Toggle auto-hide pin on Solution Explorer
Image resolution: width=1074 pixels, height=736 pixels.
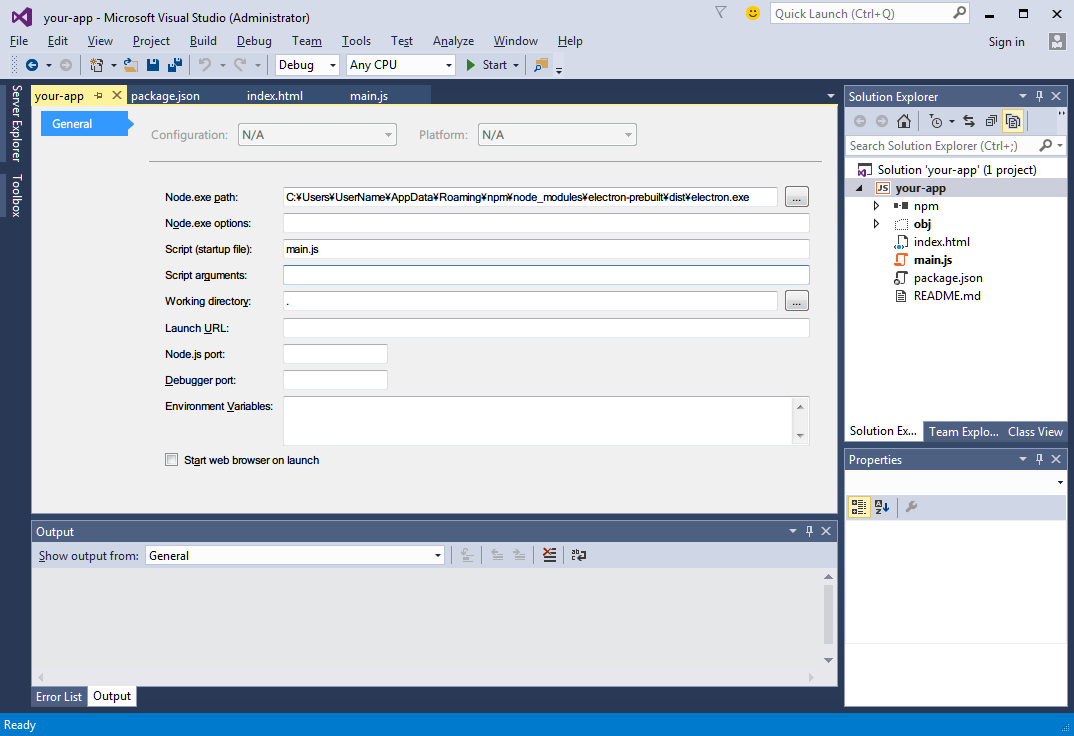point(1039,97)
